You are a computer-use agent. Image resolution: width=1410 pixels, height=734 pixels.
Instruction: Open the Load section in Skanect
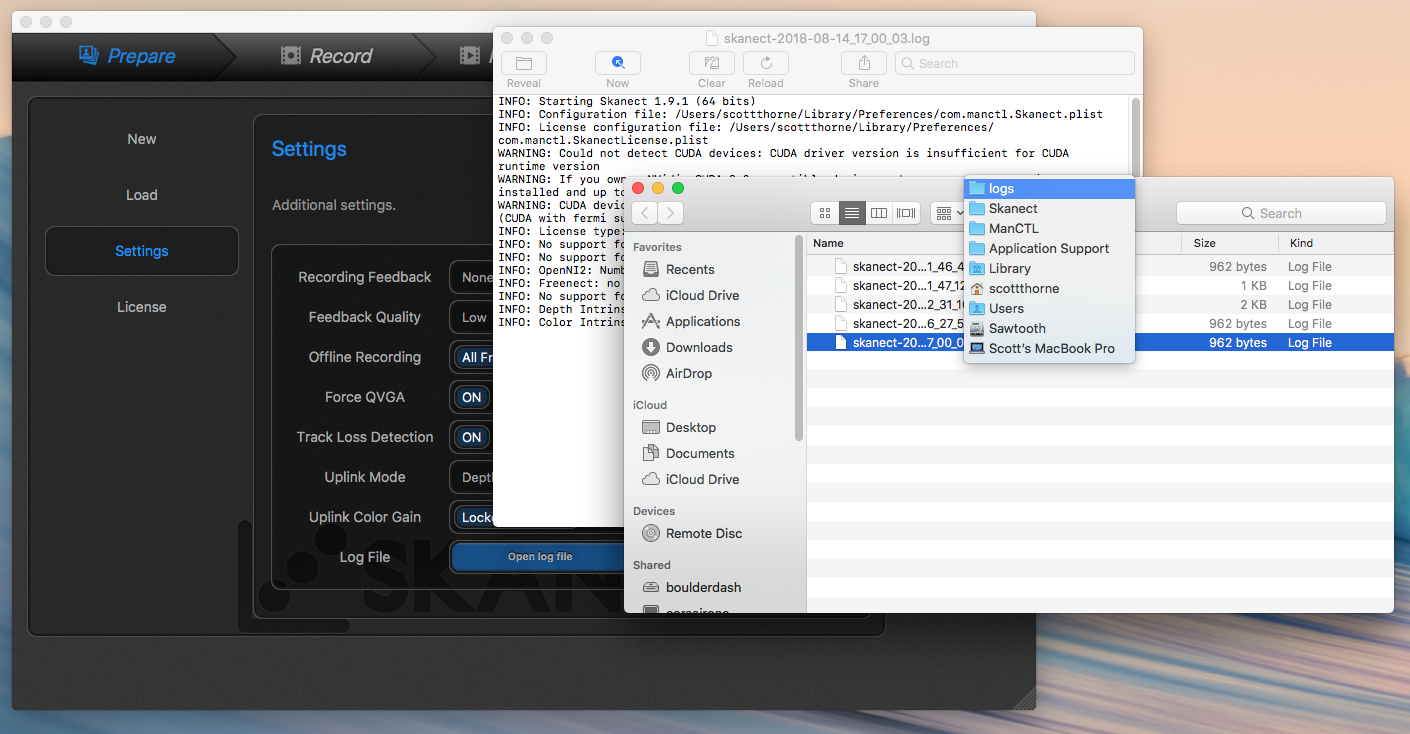(142, 195)
